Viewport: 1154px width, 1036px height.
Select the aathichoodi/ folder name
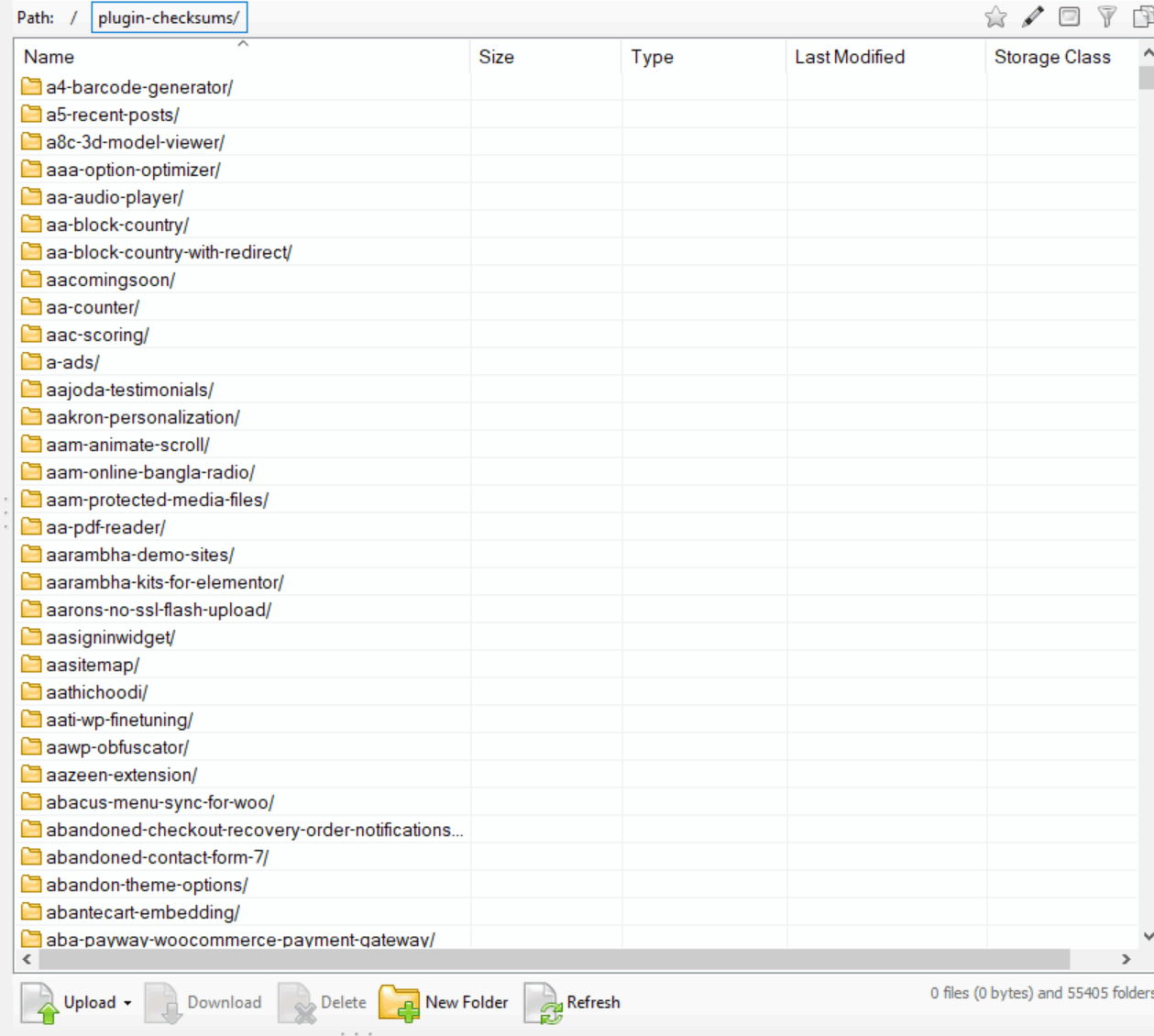pyautogui.click(x=97, y=692)
